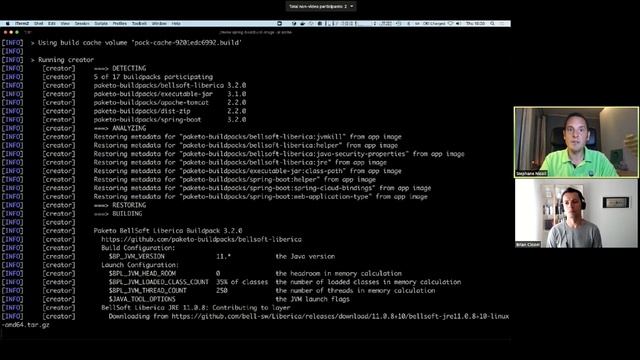The width and height of the screenshot is (640, 360).
Task: Click the bottom participant's name label
Action: click(x=528, y=244)
